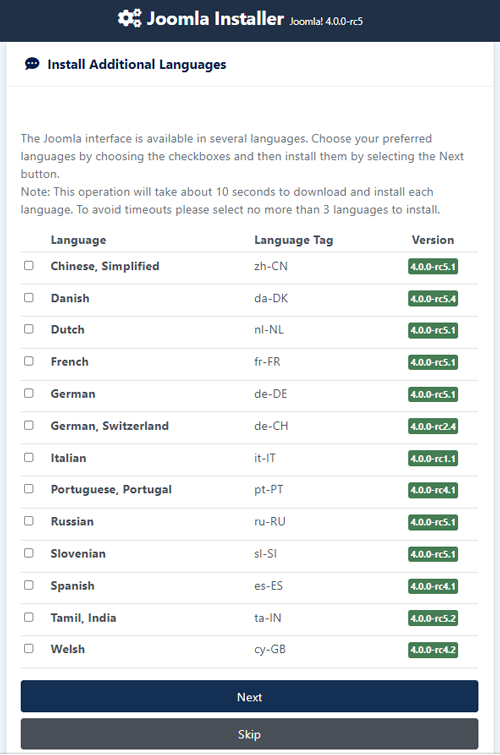Viewport: 500px width, 755px height.
Task: Click the Joomla Installer gears icon
Action: pyautogui.click(x=130, y=18)
